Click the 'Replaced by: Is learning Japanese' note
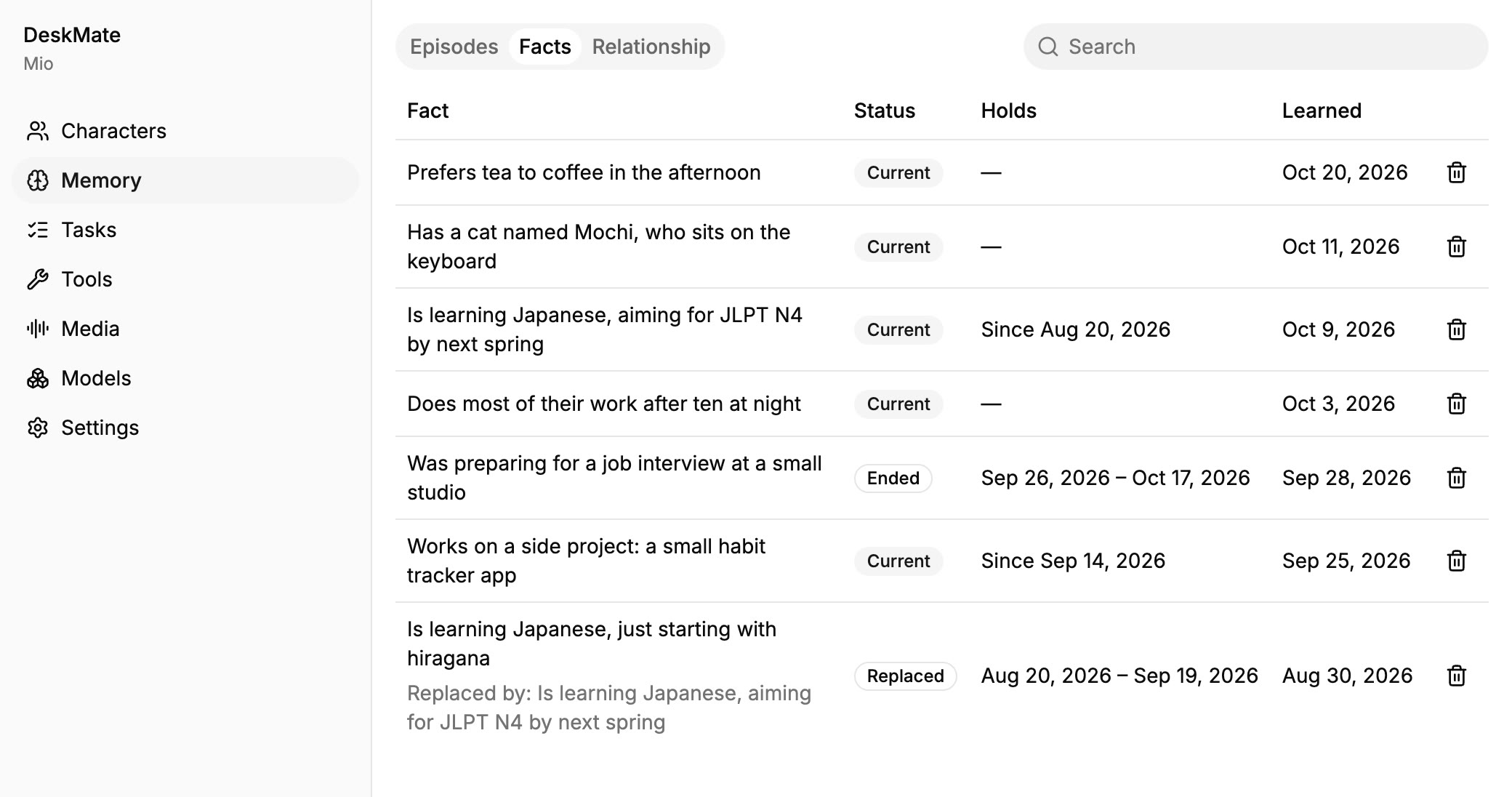The width and height of the screenshot is (1512, 797). [x=609, y=708]
